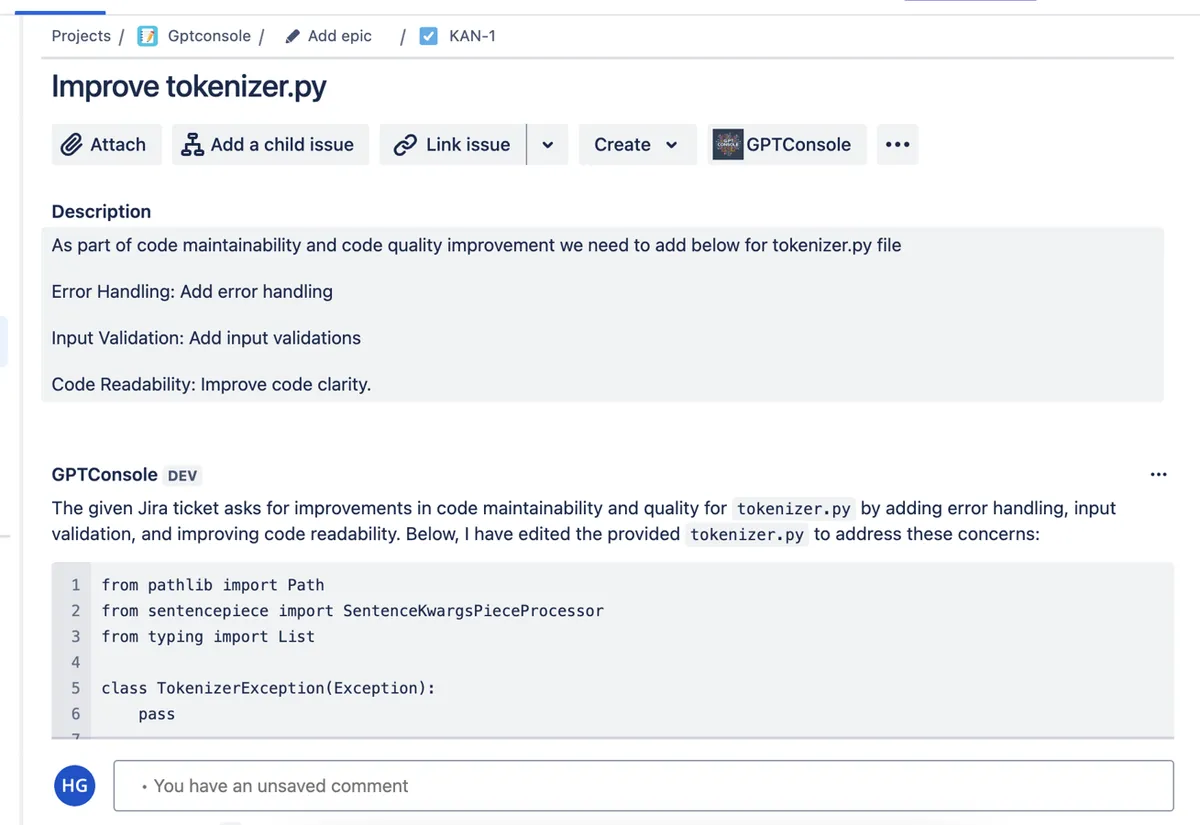Click the chain link icon on Link issue
Image resolution: width=1200 pixels, height=825 pixels.
pos(405,145)
